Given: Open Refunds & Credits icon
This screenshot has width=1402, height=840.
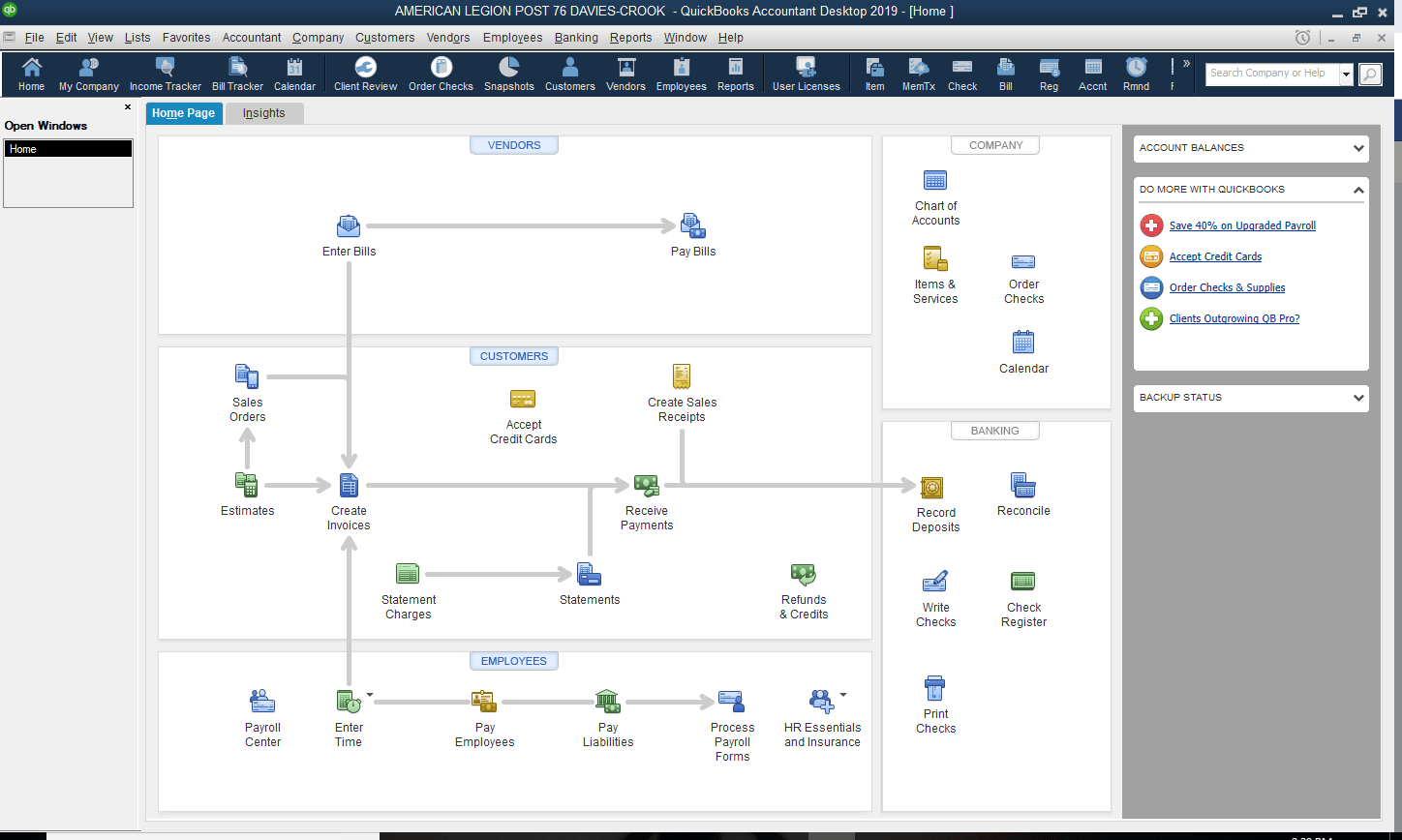Looking at the screenshot, I should click(x=803, y=575).
